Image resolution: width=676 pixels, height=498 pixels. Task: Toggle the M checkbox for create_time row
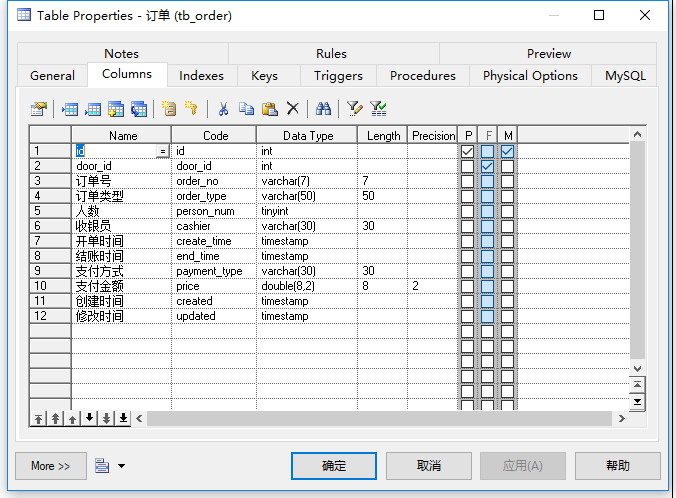click(x=507, y=241)
